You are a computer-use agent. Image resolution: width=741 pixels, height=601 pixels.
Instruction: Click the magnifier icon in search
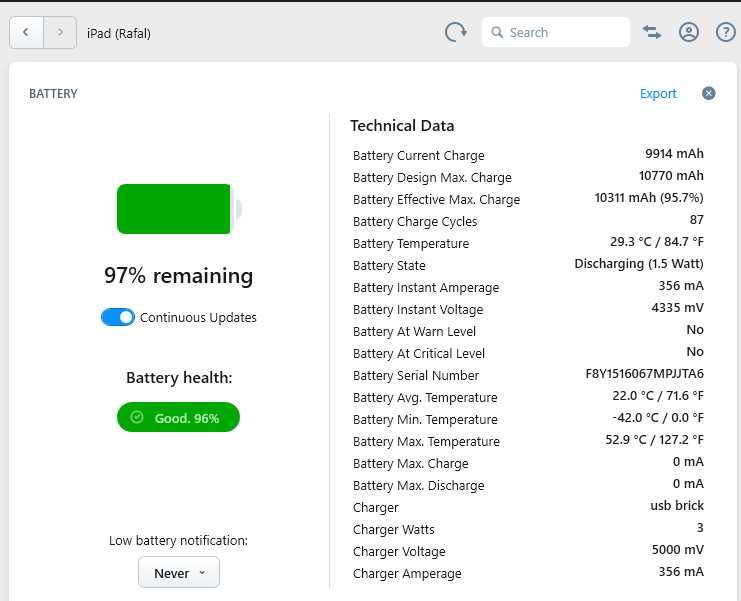tap(496, 33)
